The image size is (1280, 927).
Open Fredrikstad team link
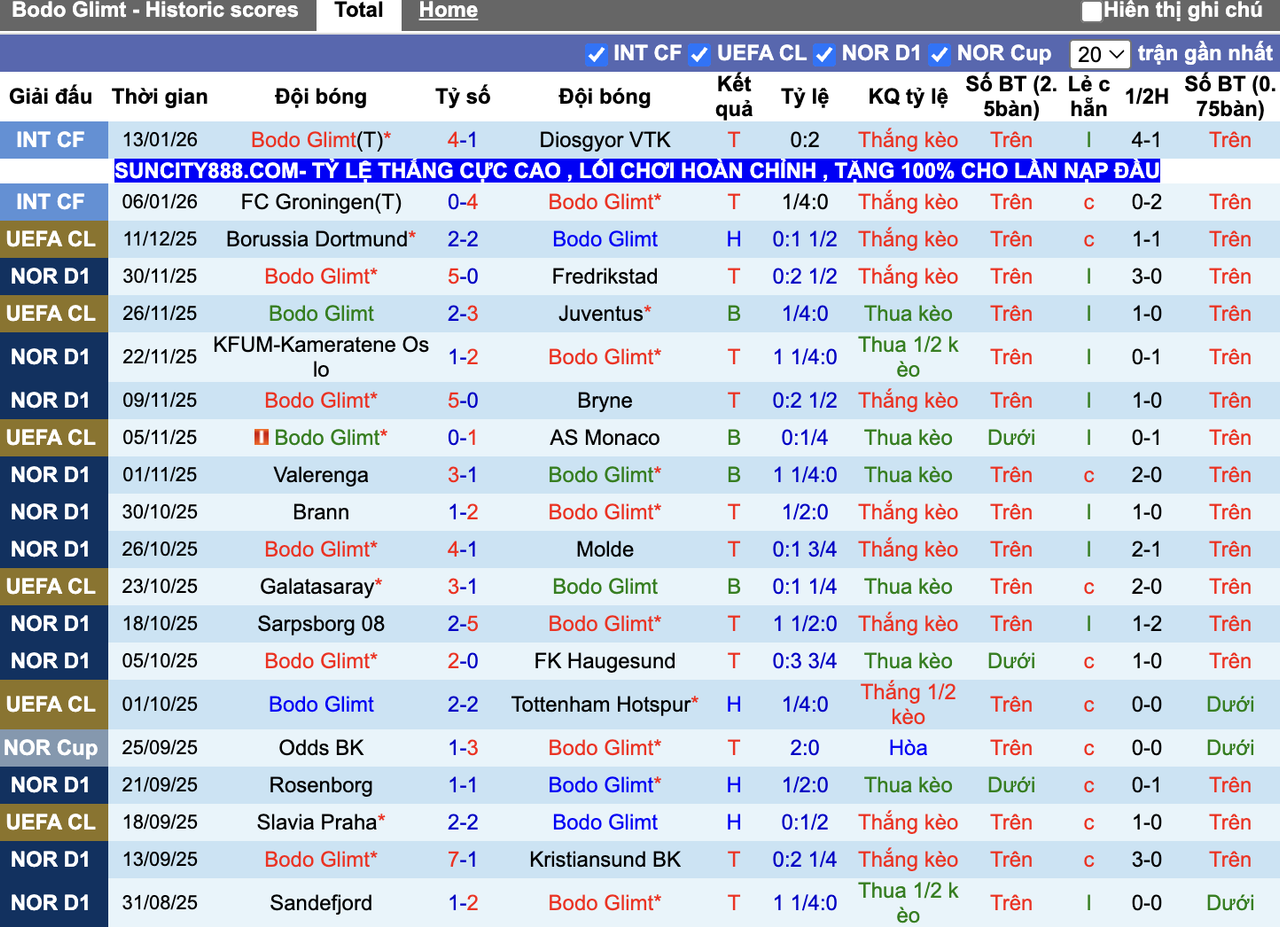pyautogui.click(x=605, y=276)
